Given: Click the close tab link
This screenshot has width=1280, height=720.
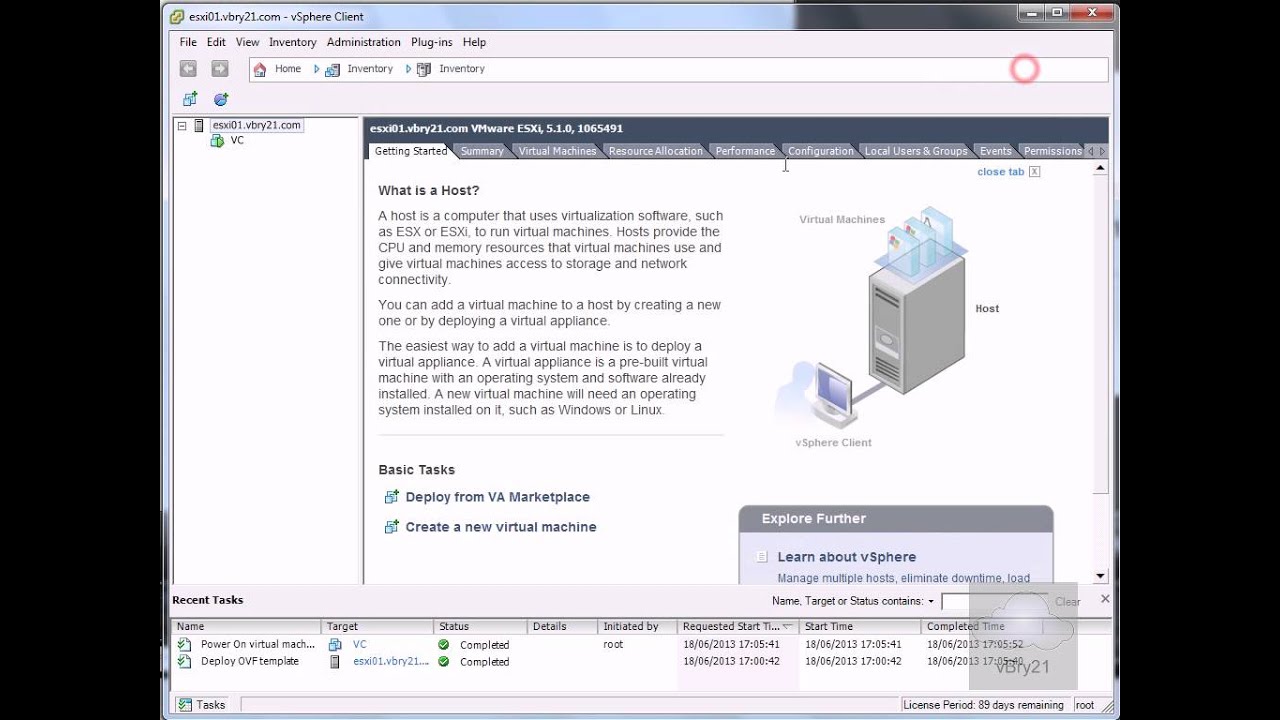Looking at the screenshot, I should click(x=1000, y=172).
